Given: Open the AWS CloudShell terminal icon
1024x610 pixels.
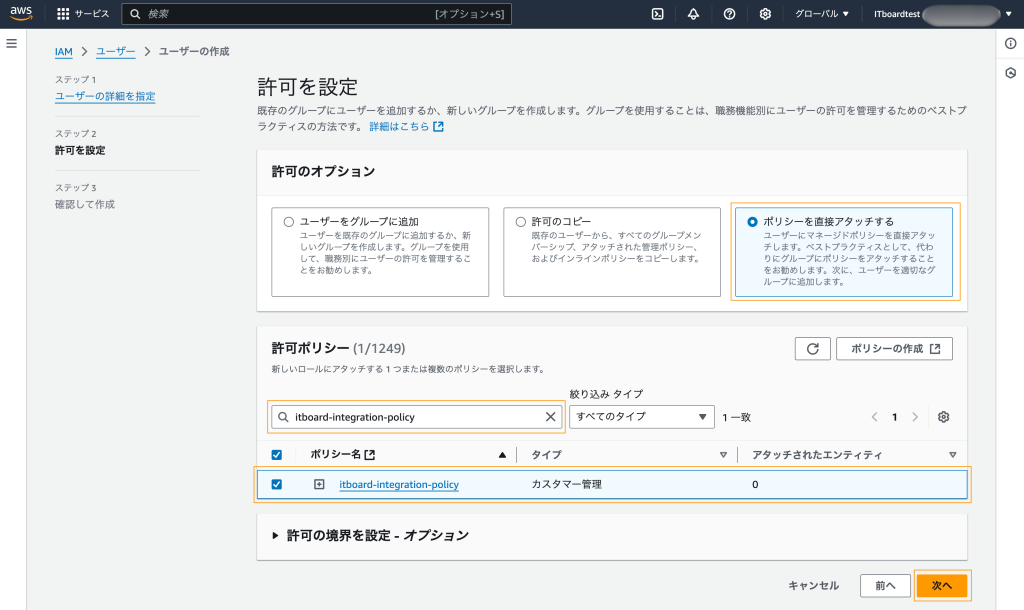Looking at the screenshot, I should (x=658, y=14).
